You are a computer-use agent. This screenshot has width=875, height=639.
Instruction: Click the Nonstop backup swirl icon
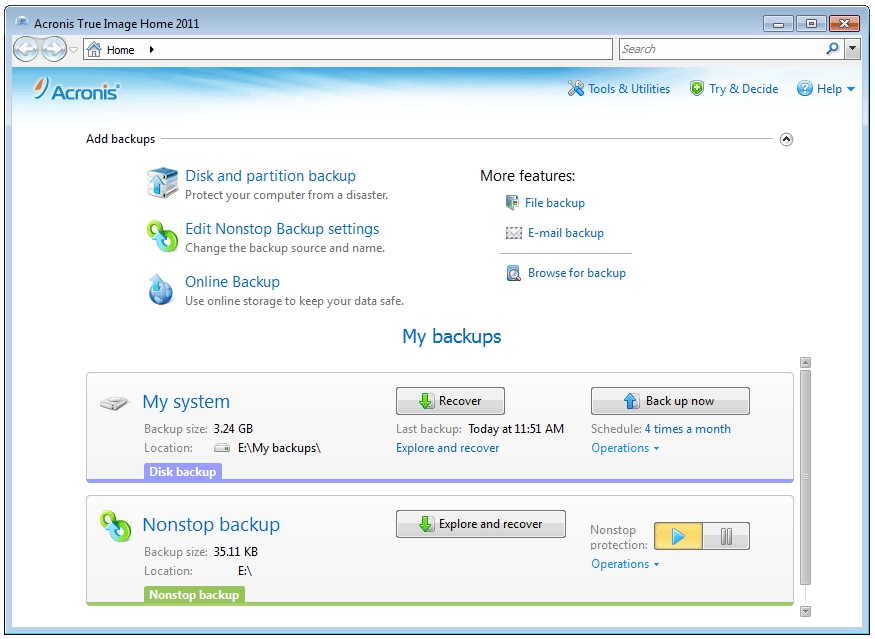(116, 526)
